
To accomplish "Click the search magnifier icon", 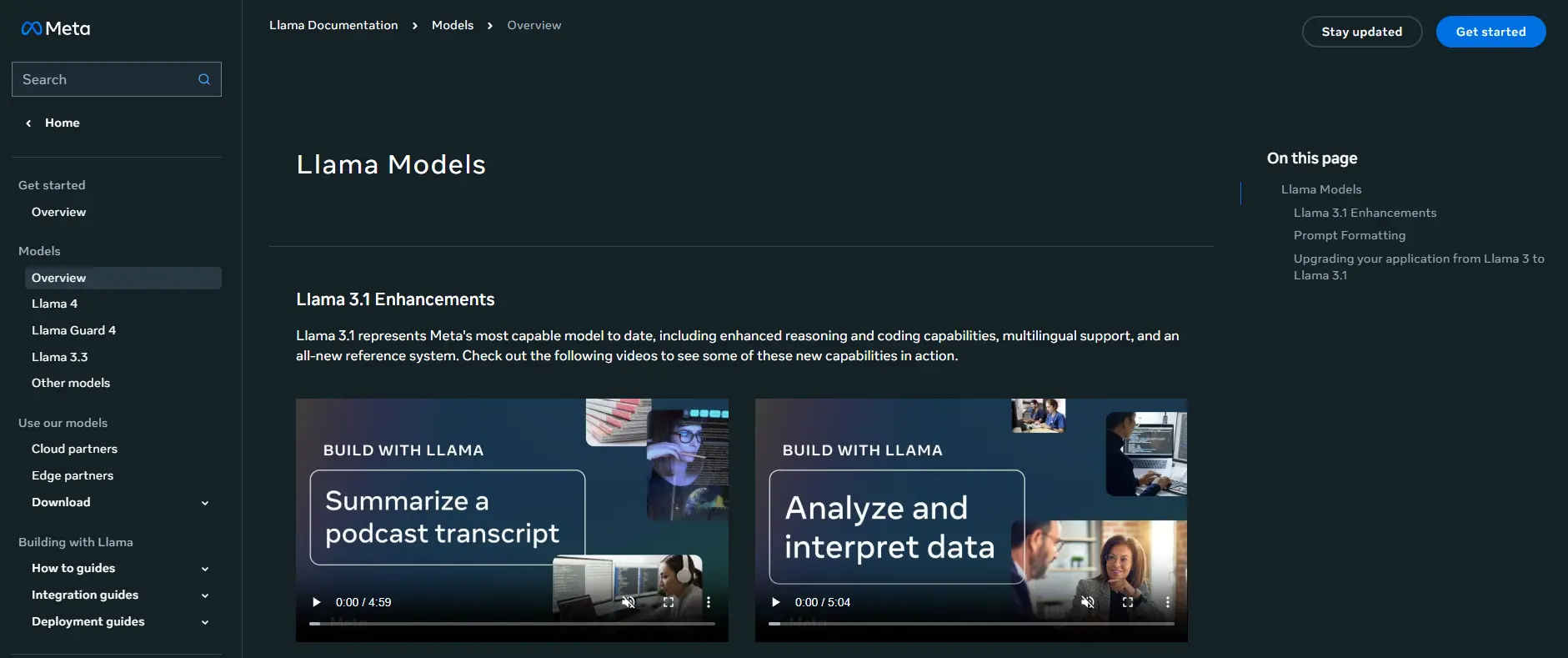I will pyautogui.click(x=204, y=79).
